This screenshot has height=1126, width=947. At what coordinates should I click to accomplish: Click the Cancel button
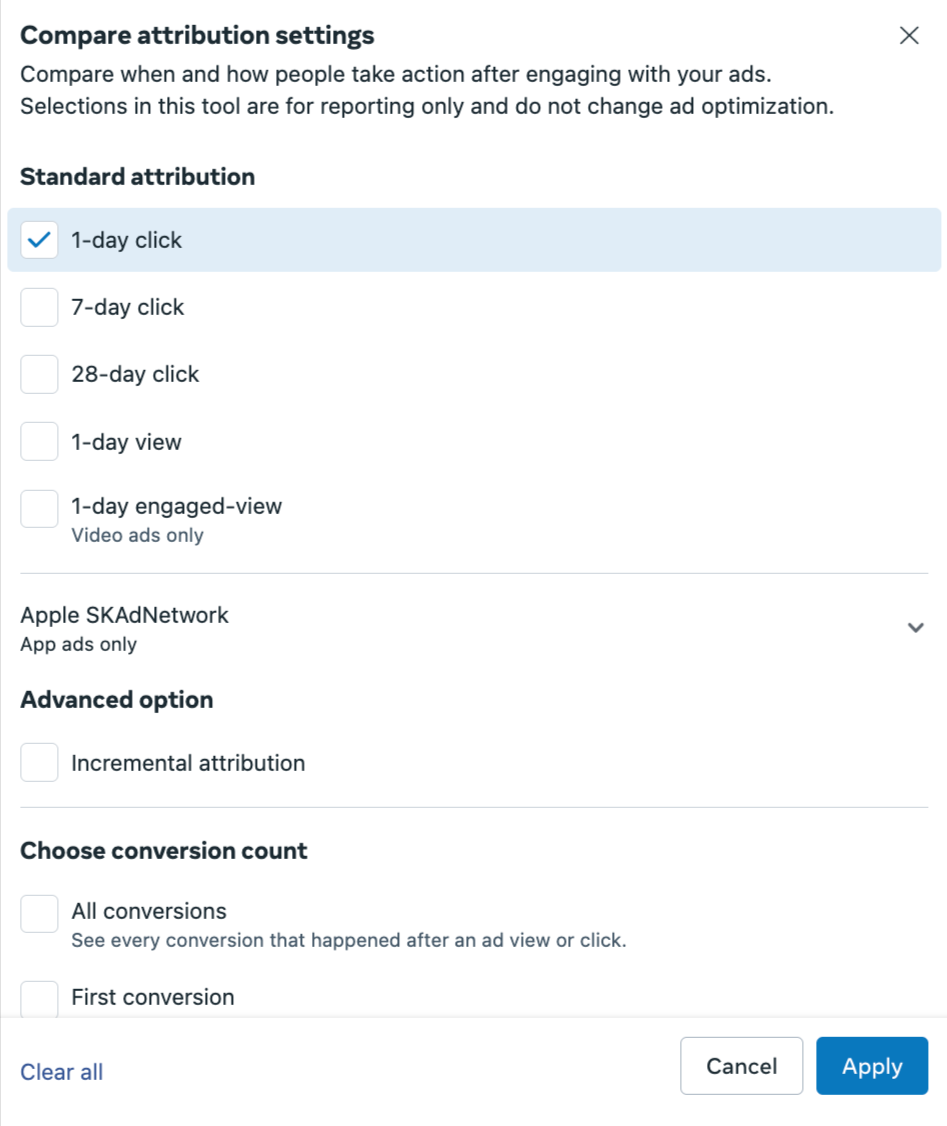coord(742,1066)
